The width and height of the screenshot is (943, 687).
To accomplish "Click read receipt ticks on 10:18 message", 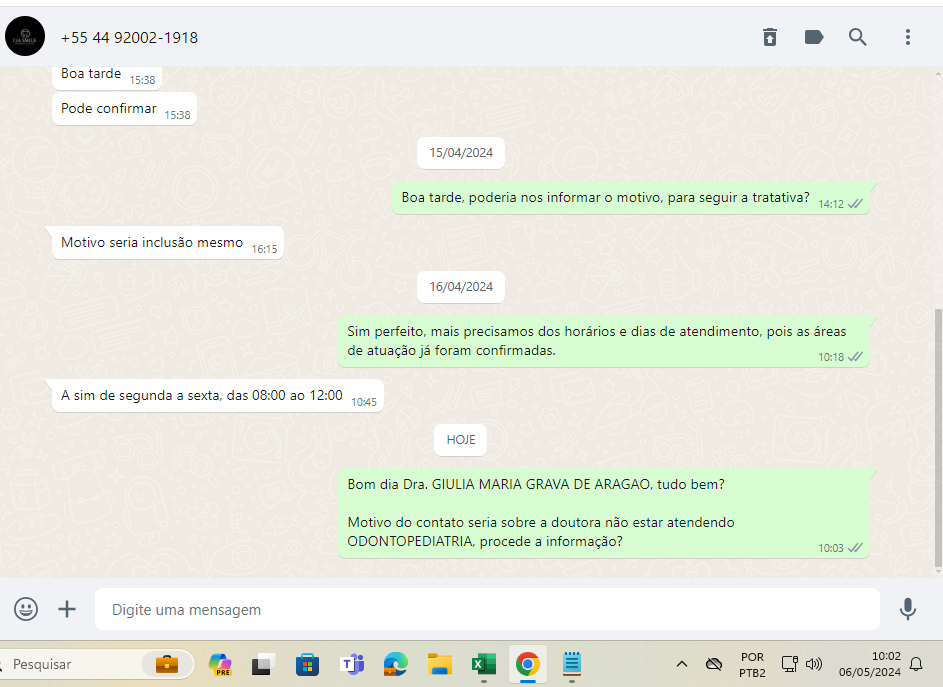I will [855, 357].
